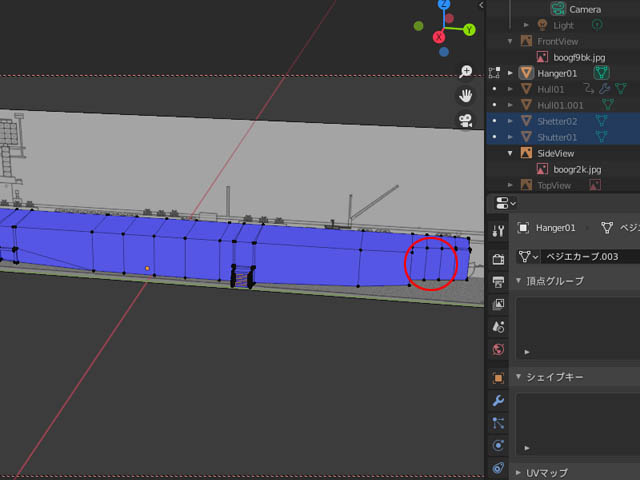Click the negative Z blue gizmo dot

(444, 52)
